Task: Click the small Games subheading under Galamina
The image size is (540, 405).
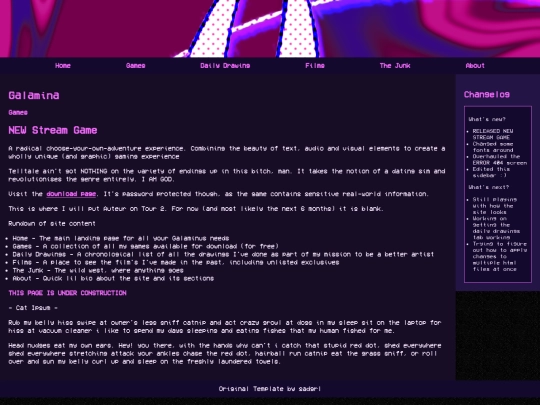Action: coord(18,112)
